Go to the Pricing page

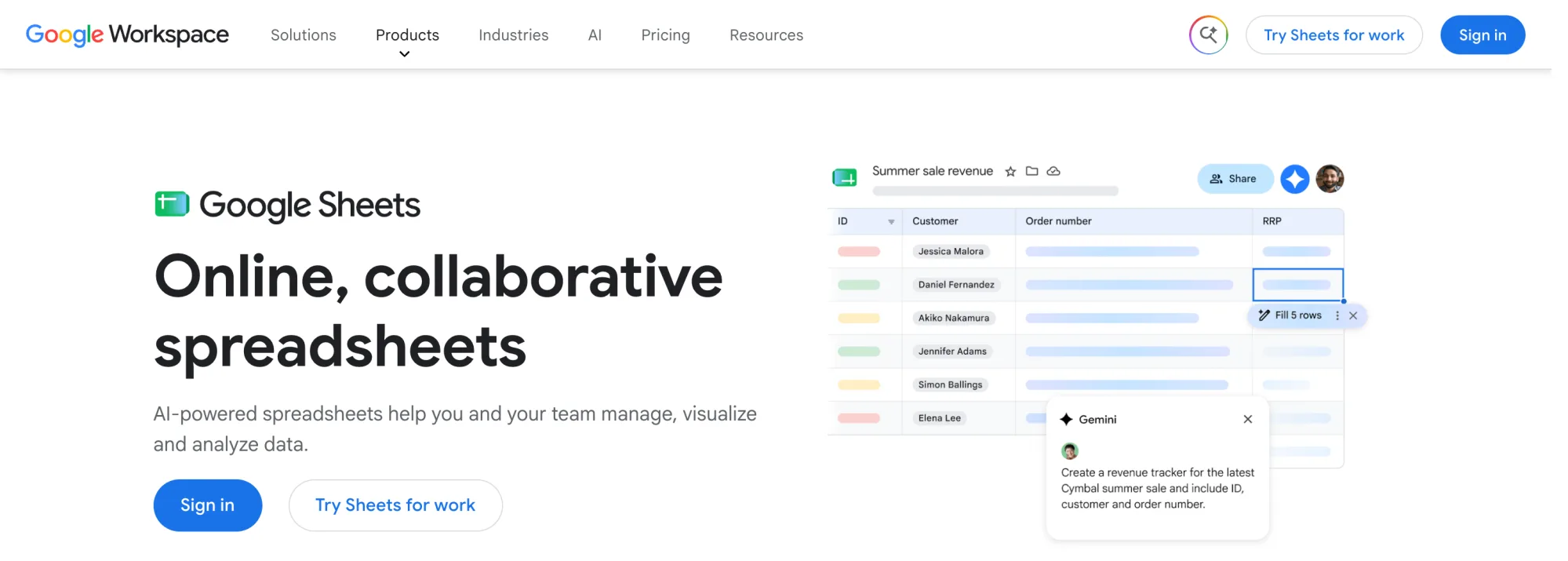click(665, 35)
